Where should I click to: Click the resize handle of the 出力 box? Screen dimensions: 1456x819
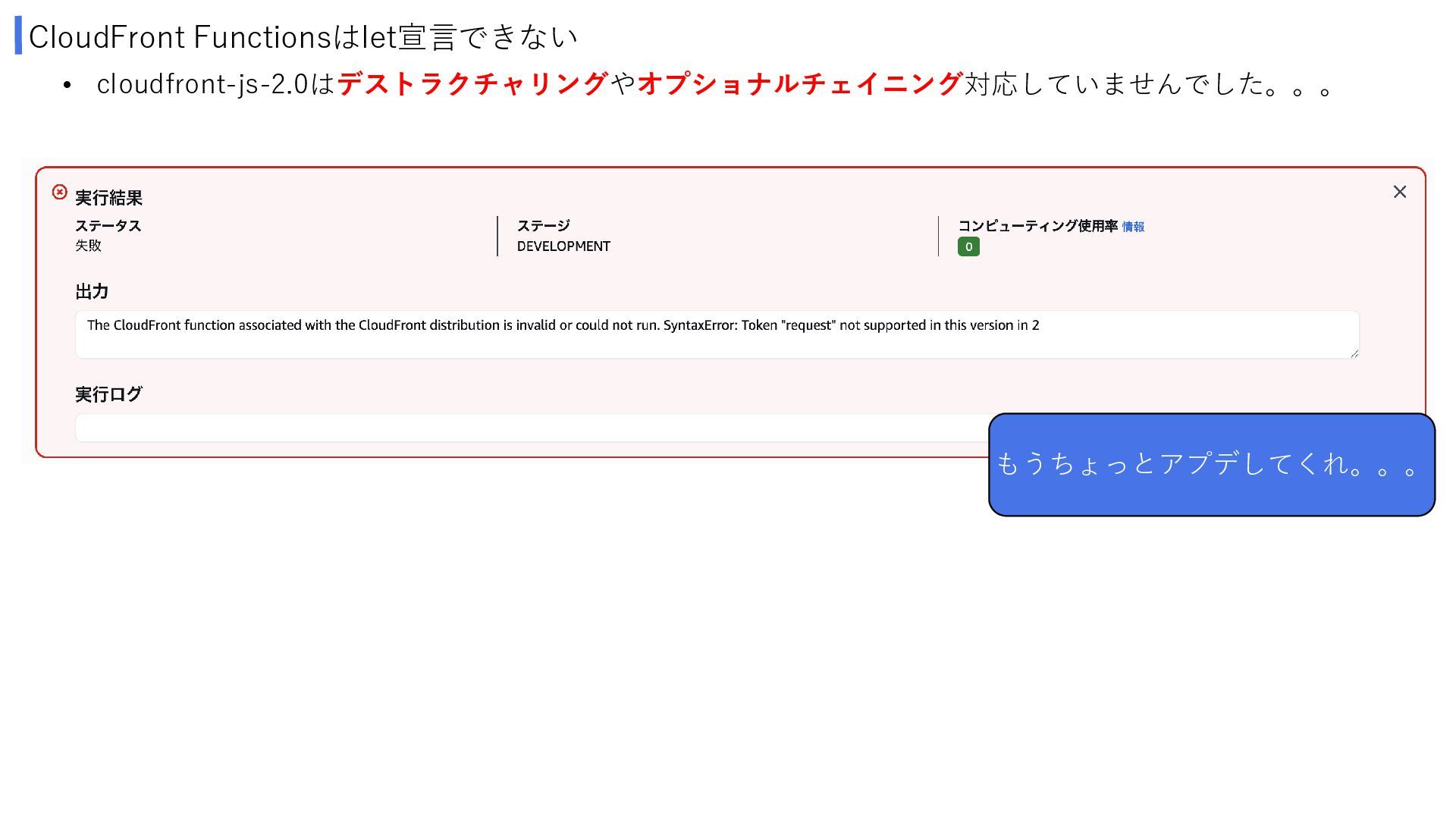pyautogui.click(x=1354, y=353)
